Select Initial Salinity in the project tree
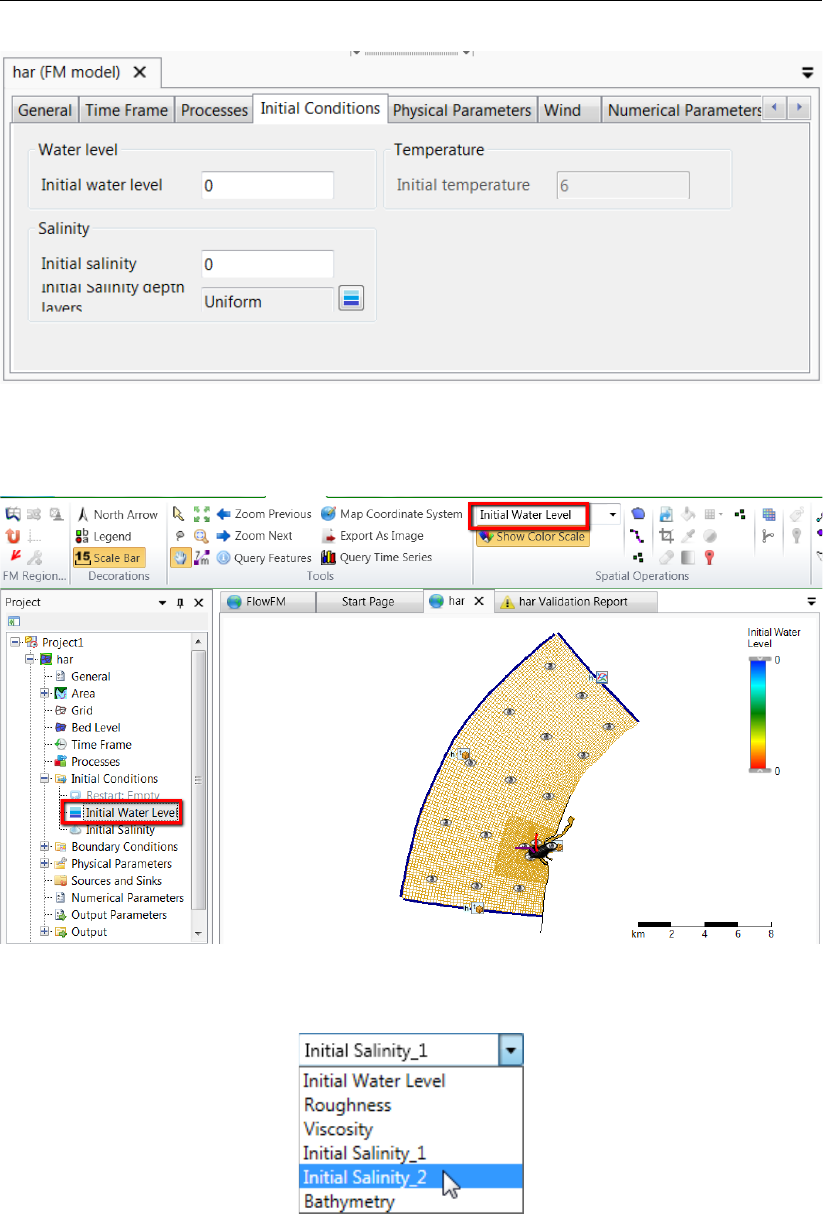This screenshot has height=1214, width=823. pyautogui.click(x=119, y=829)
